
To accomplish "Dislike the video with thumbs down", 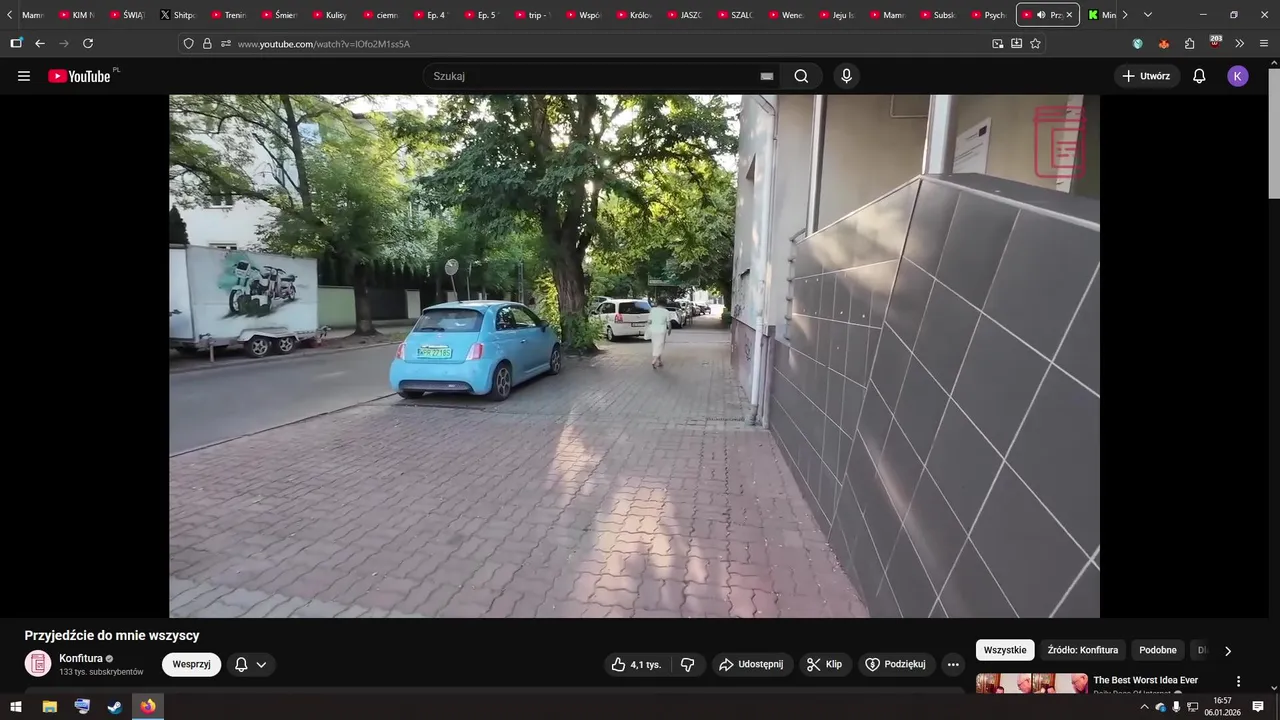I will [x=688, y=664].
